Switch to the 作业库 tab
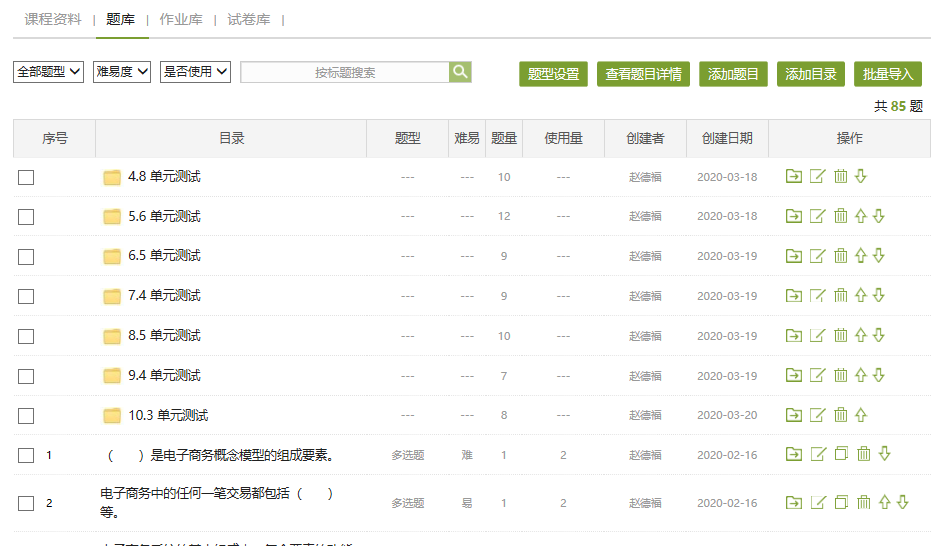Screen dimensions: 948x546 click(x=181, y=19)
